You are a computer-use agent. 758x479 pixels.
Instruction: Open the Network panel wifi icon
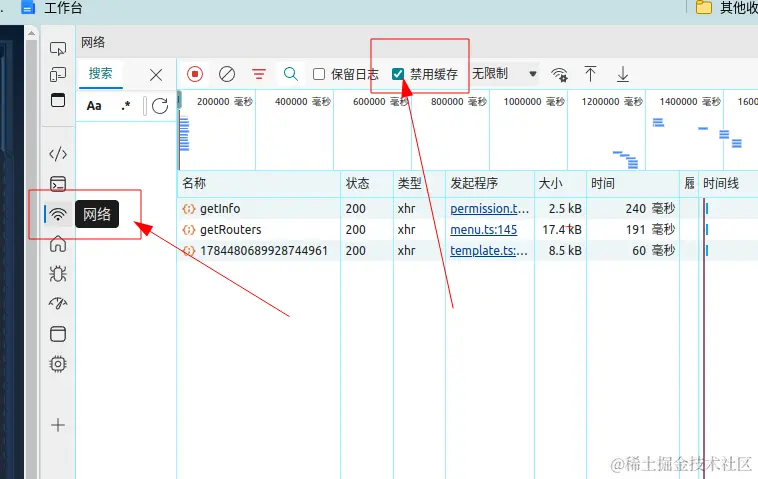pos(58,214)
